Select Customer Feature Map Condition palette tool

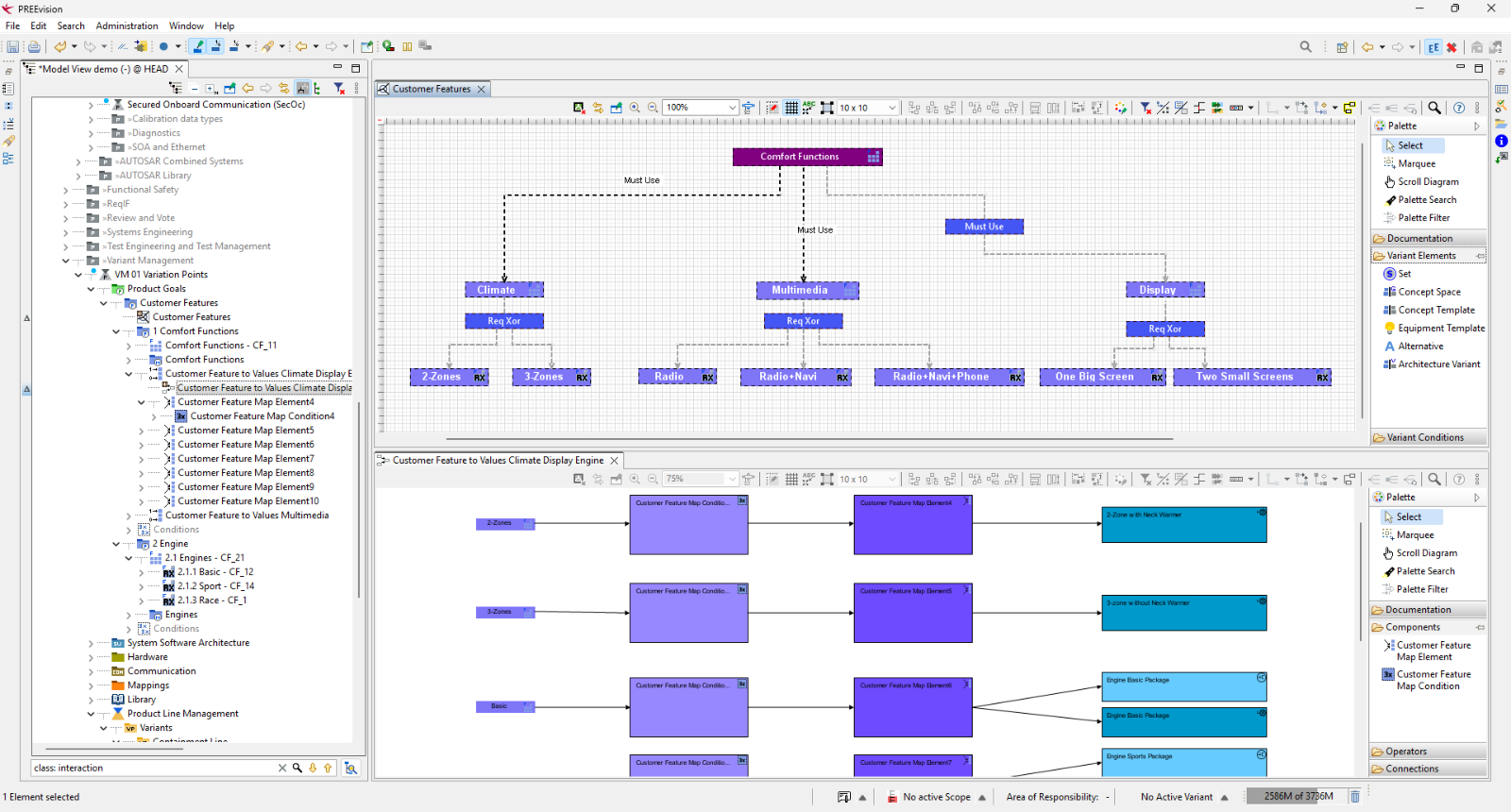[1426, 680]
